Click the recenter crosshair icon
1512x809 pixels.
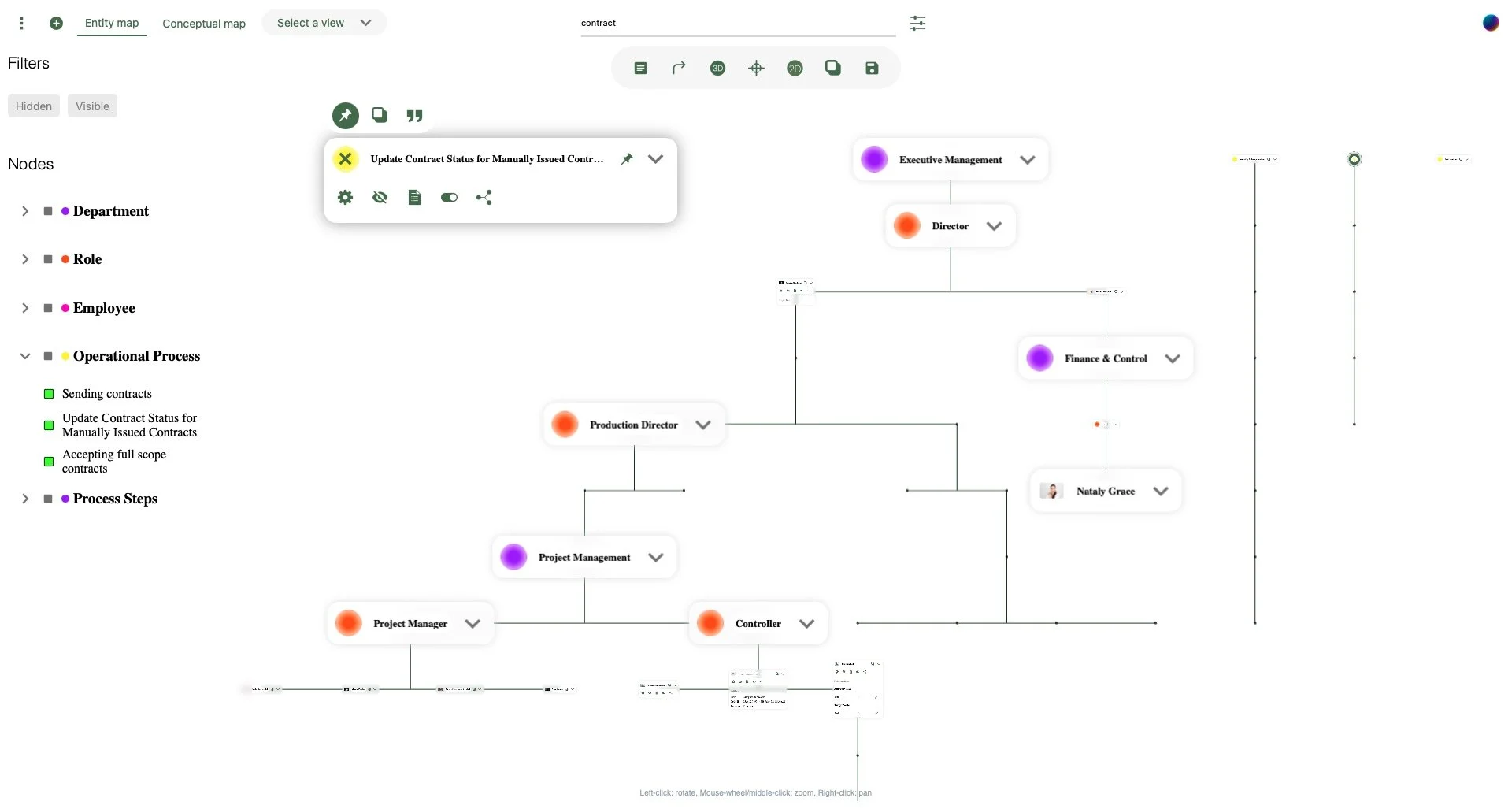(755, 68)
